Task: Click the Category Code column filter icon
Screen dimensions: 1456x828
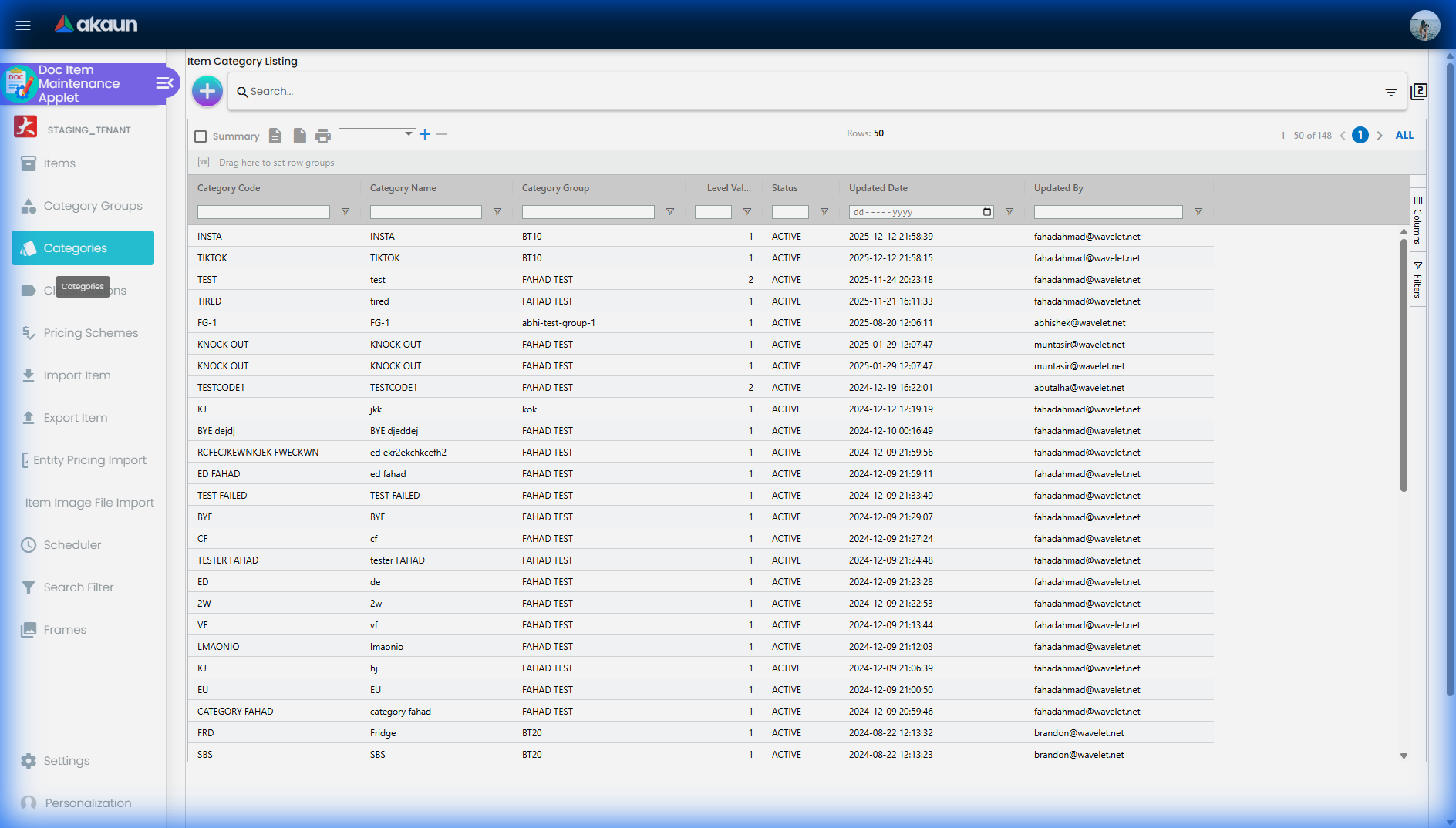Action: coord(345,212)
